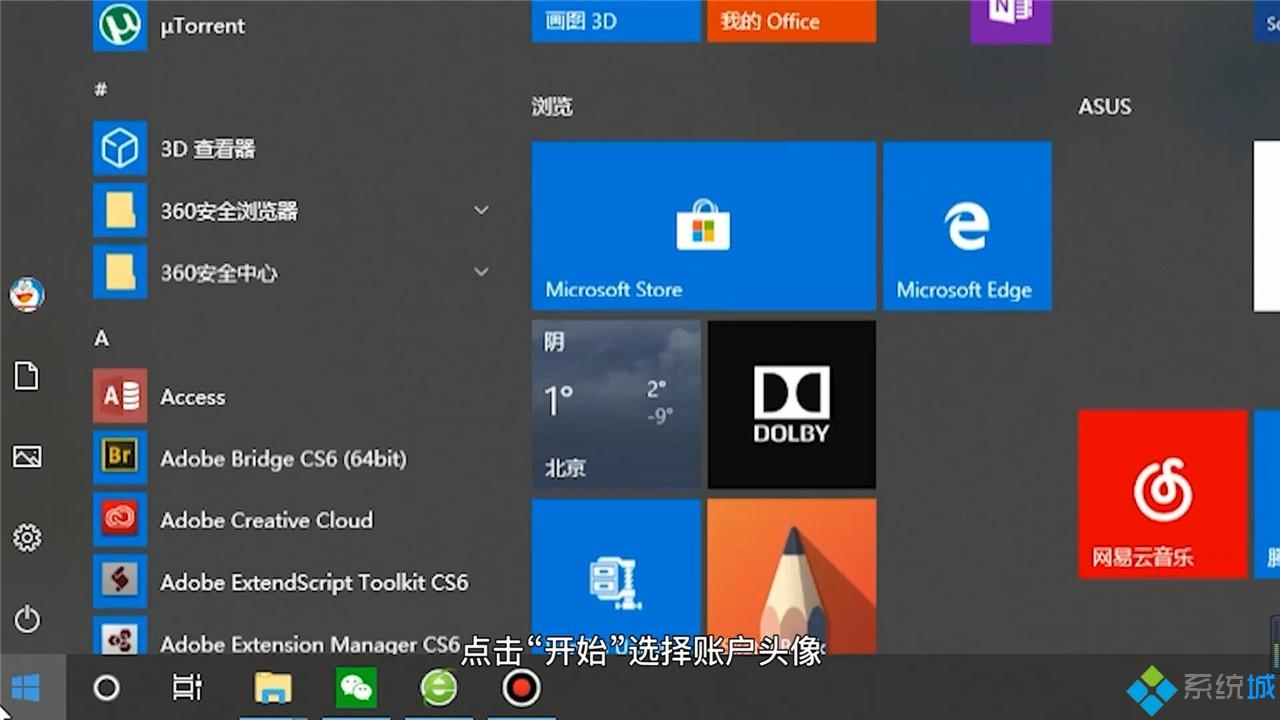Open 360 browser on the taskbar
1280x720 pixels.
(439, 688)
